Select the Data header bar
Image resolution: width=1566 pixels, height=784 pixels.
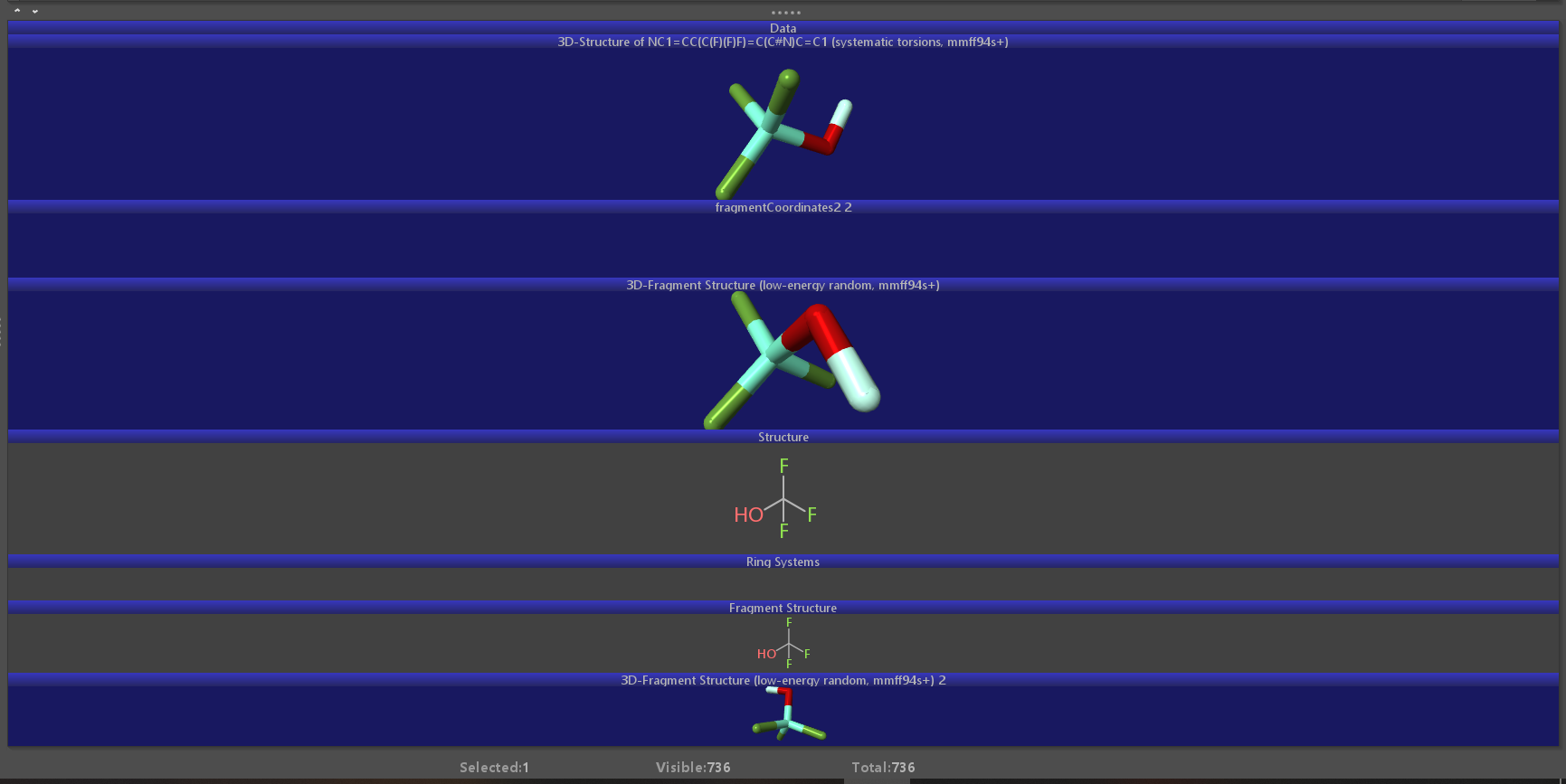783,28
